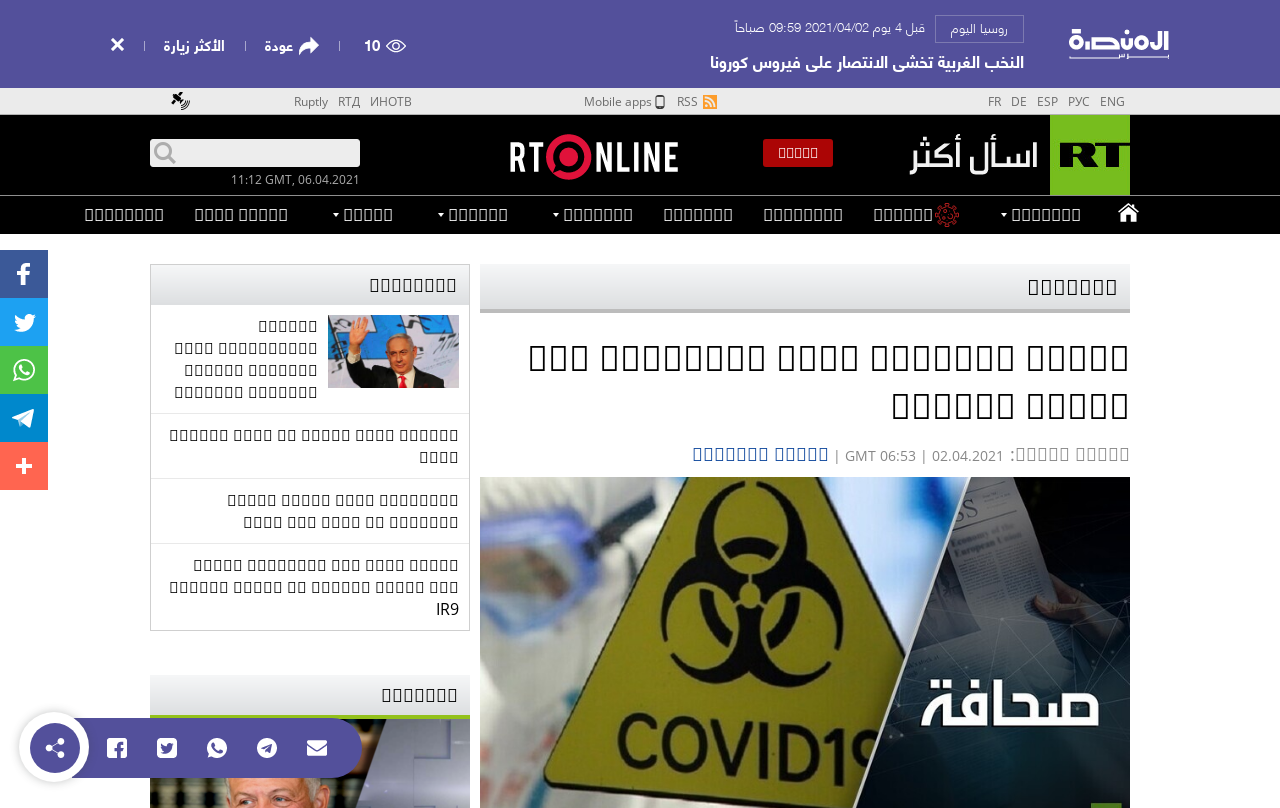Open الأكثر زيارة most visited link
The width and height of the screenshot is (1280, 808).
pos(194,46)
